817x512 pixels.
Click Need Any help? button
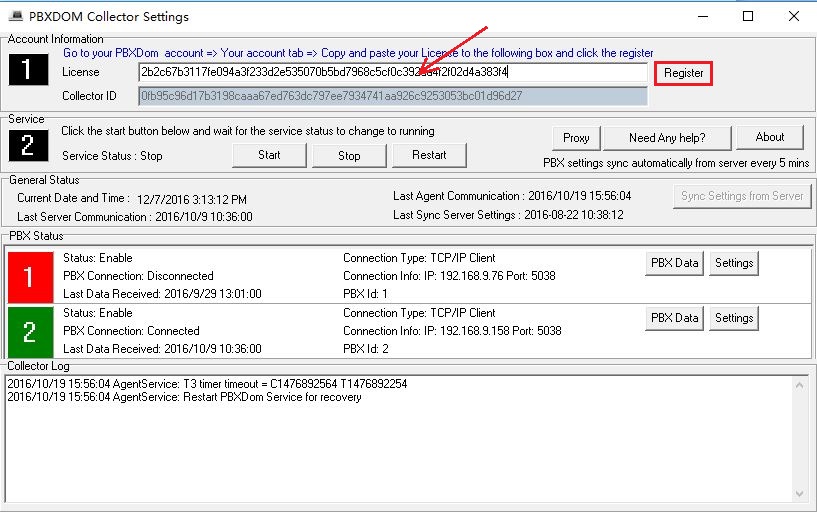(667, 138)
